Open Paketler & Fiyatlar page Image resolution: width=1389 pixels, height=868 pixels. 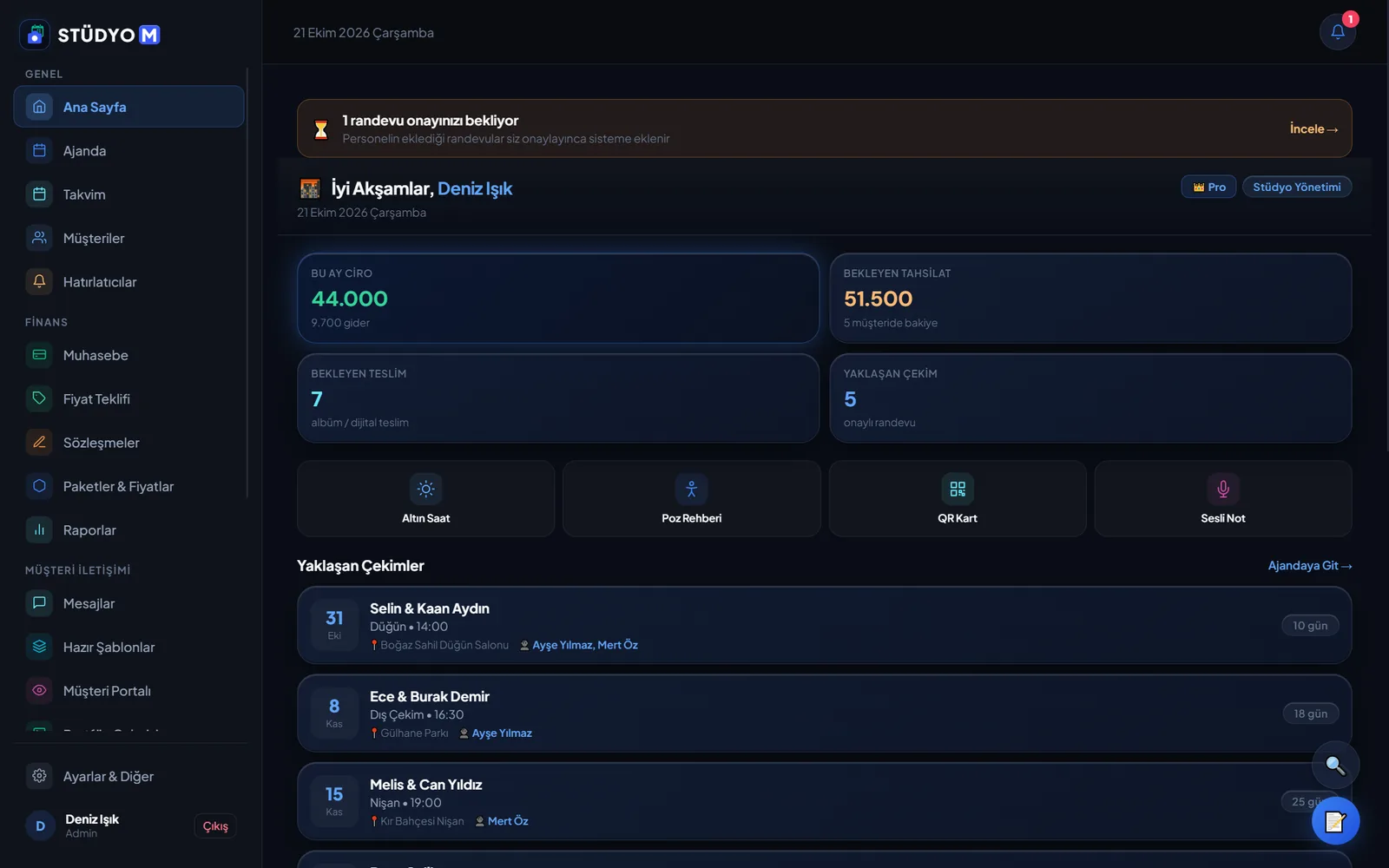pos(128,486)
